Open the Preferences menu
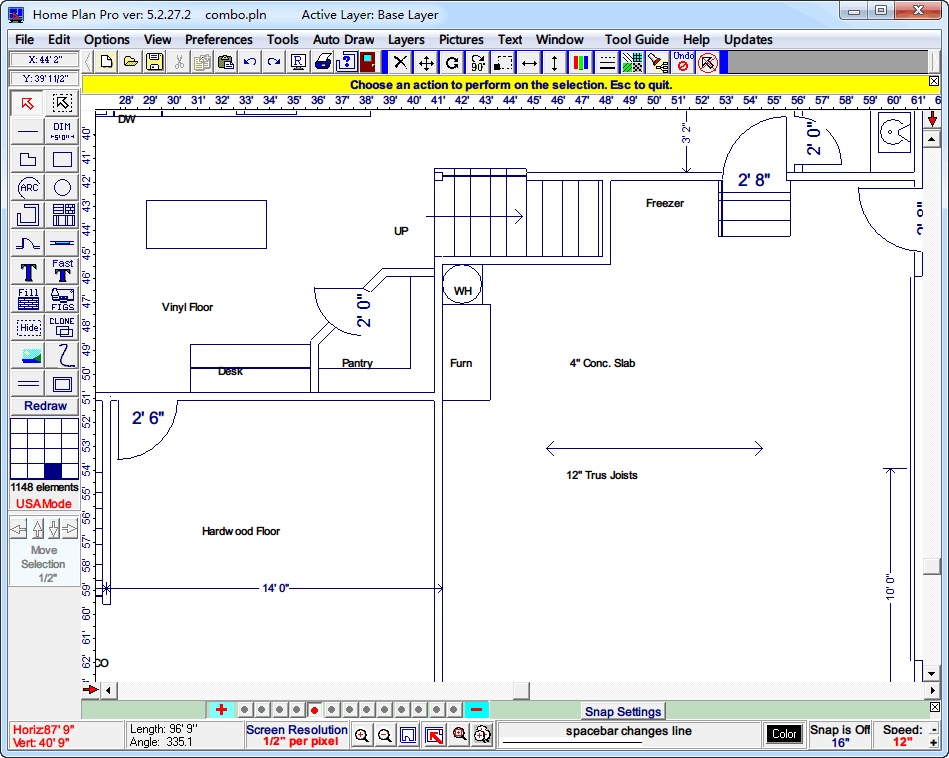 pos(219,40)
